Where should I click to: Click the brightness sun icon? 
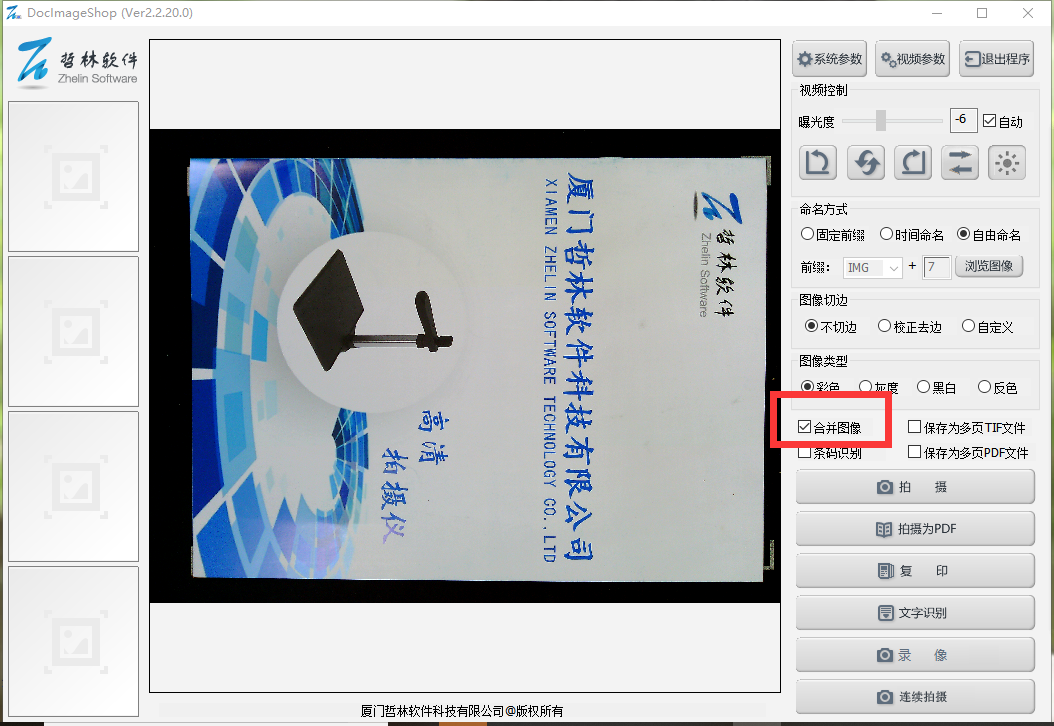[1007, 163]
